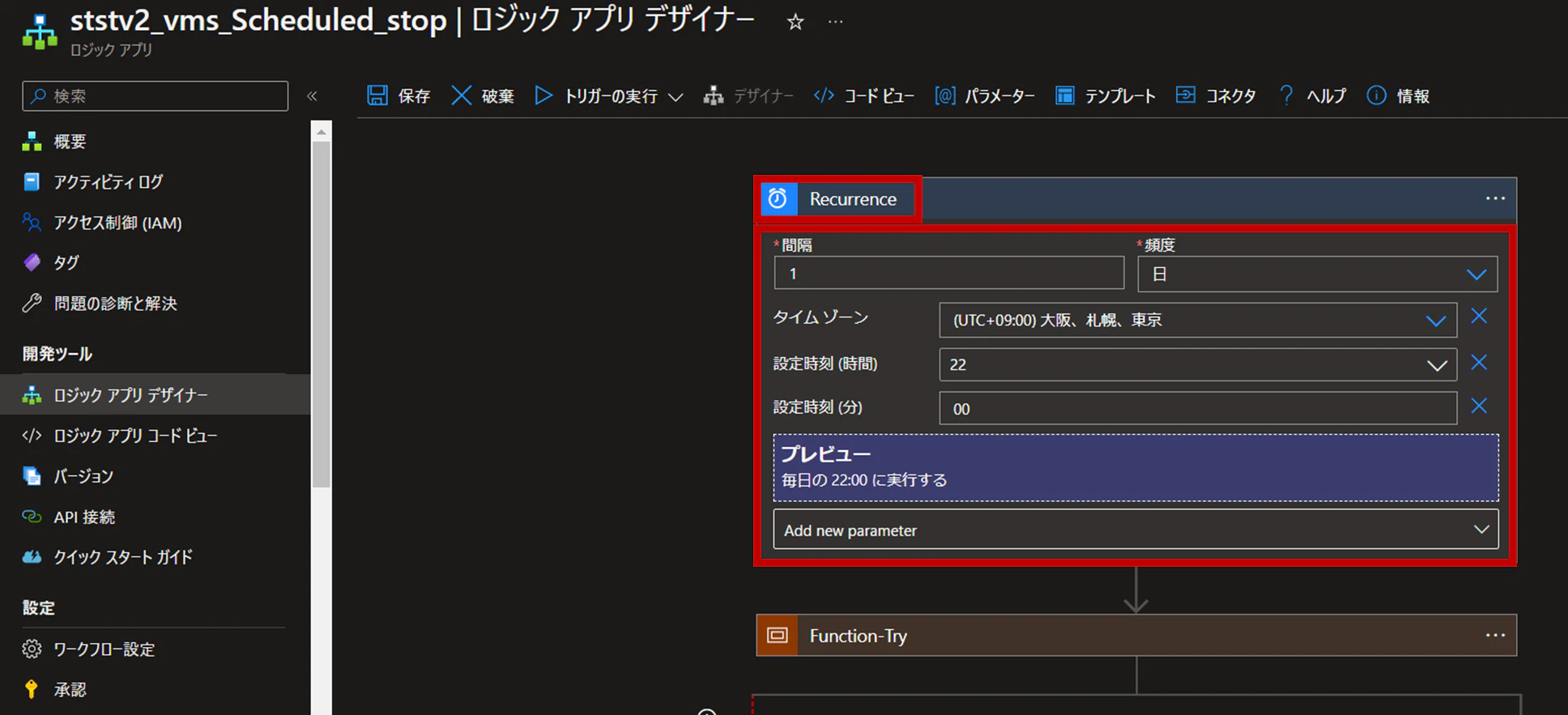Screen dimensions: 1568x715
Task: Expand the trigger run (トリガーの実行) dropdown arrow
Action: (x=675, y=97)
